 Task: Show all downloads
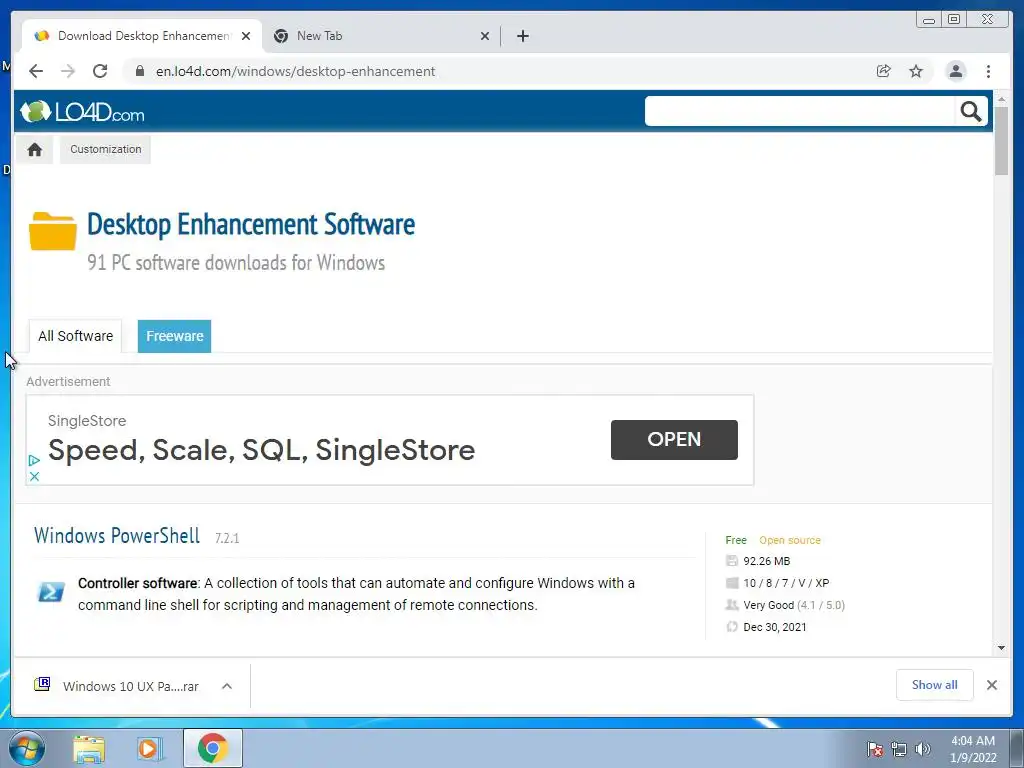click(x=935, y=685)
